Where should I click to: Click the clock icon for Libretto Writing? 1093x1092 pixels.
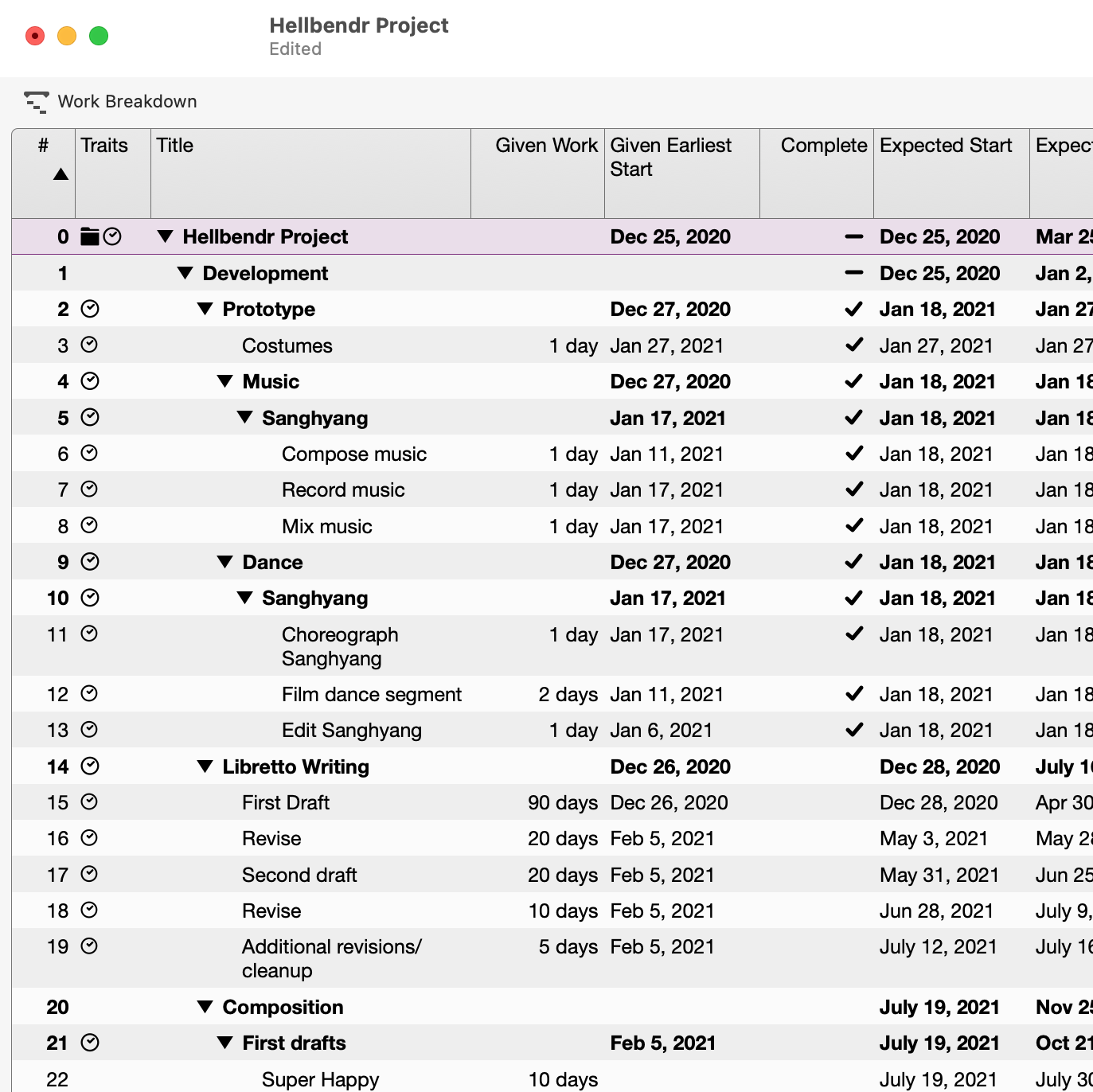[x=90, y=766]
